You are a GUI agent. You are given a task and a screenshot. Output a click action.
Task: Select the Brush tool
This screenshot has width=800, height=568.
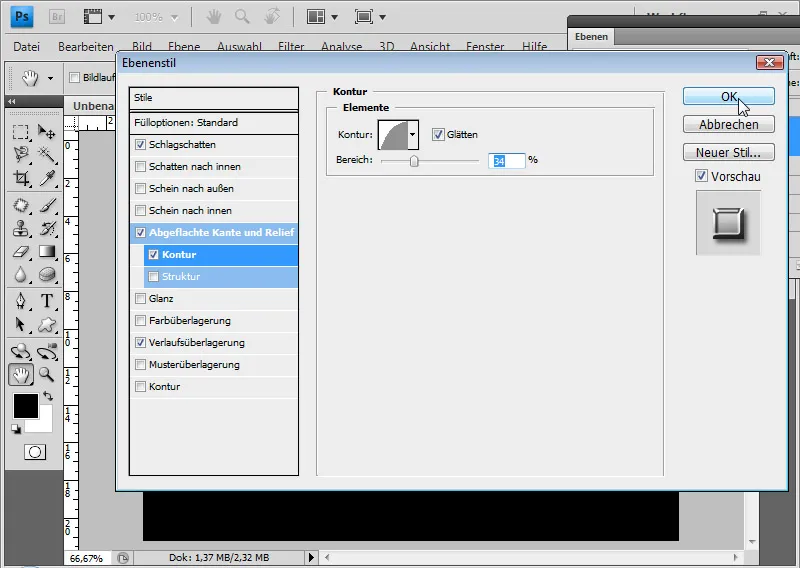(x=47, y=206)
